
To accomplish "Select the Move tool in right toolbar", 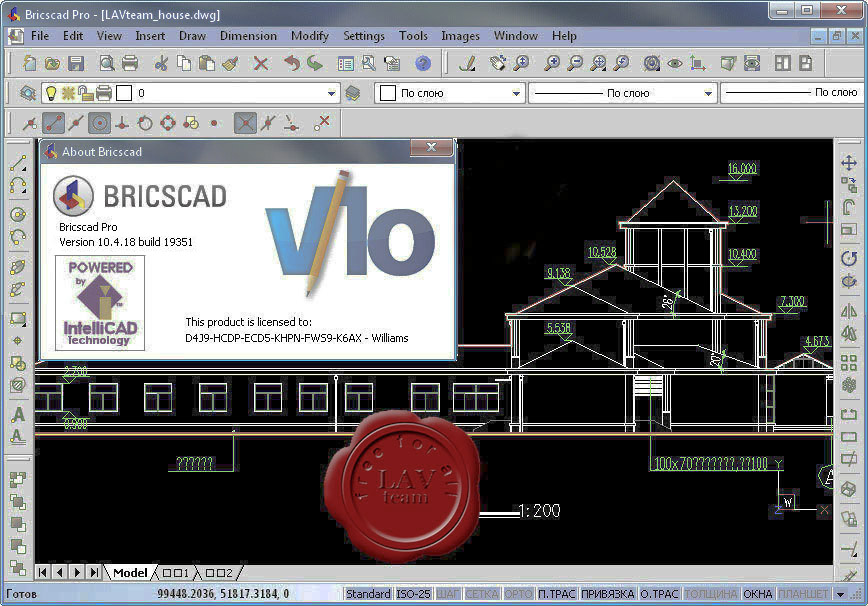I will [x=849, y=163].
